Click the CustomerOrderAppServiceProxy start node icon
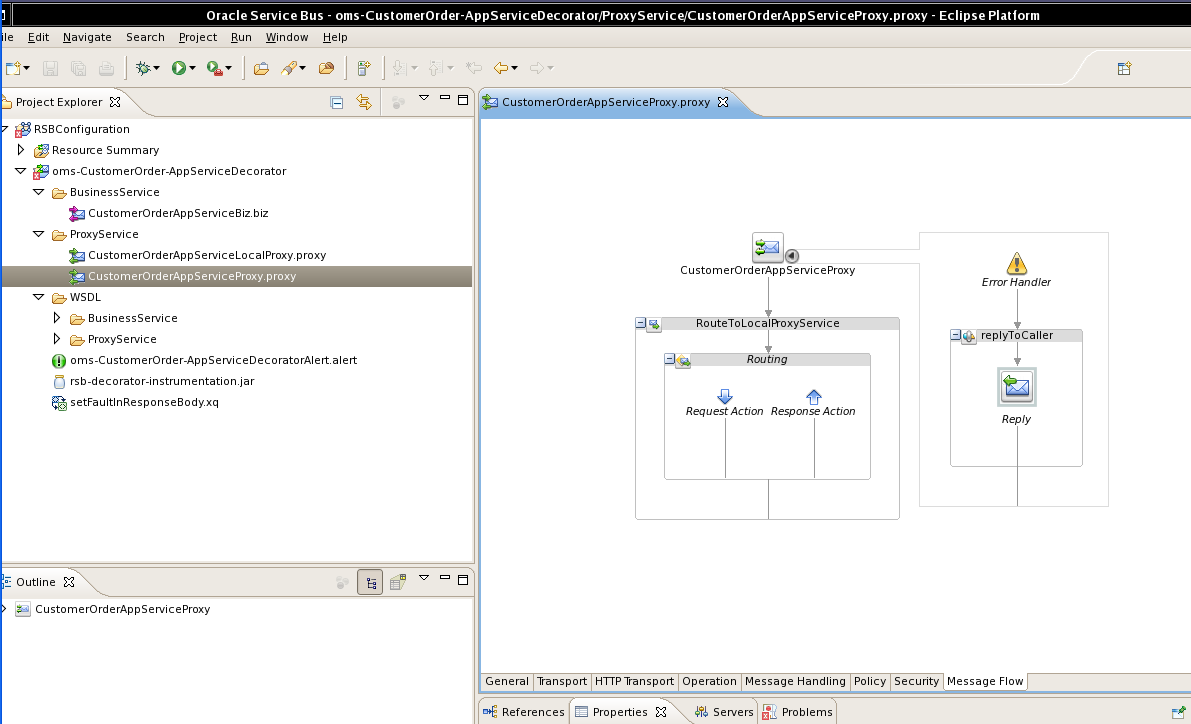1191x724 pixels. 767,248
